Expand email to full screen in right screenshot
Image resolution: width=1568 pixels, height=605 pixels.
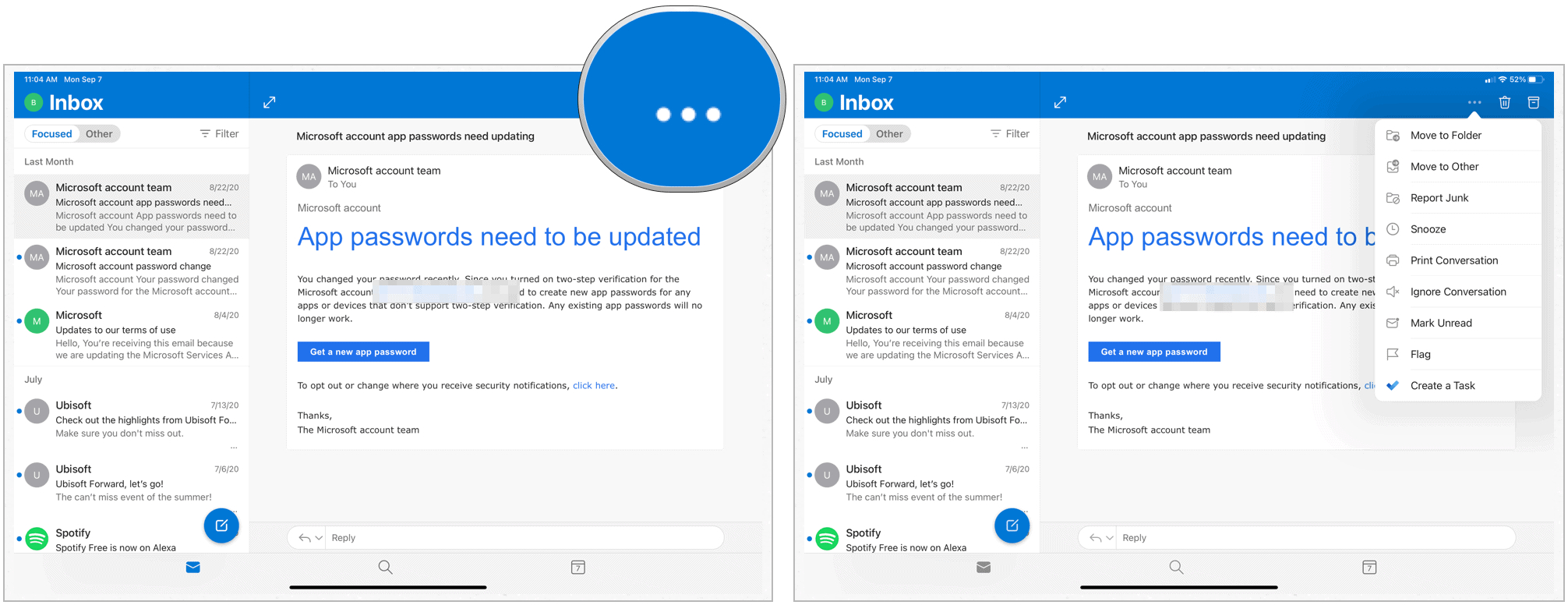click(1060, 102)
